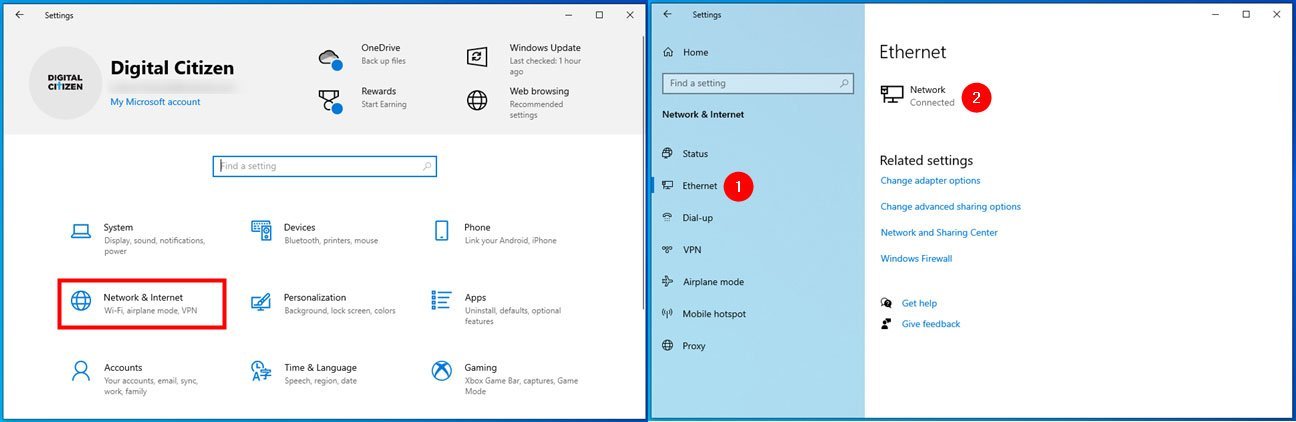Select the Status globe icon in sidebar
The width and height of the screenshot is (1296, 422).
tap(668, 153)
